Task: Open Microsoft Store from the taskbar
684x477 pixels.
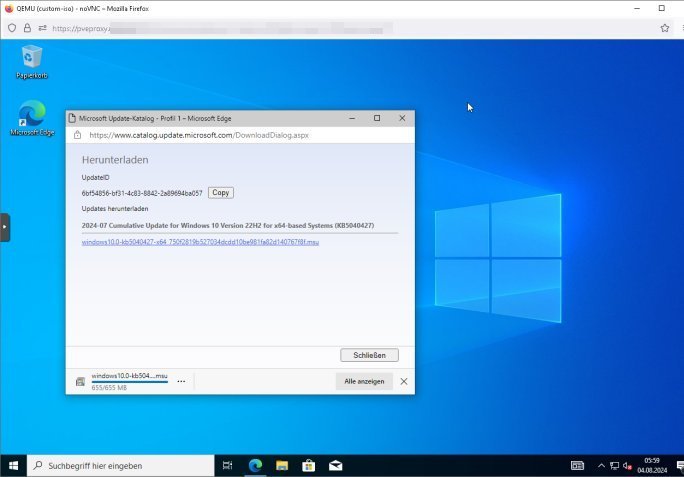Action: [x=308, y=466]
